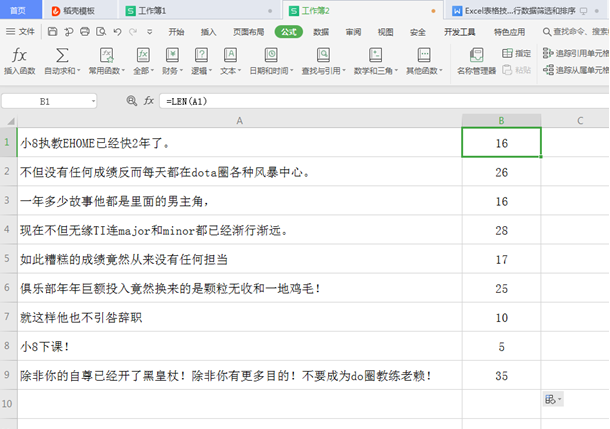Open the Lookup and Reference functions icon
This screenshot has width=610, height=429.
[323, 55]
